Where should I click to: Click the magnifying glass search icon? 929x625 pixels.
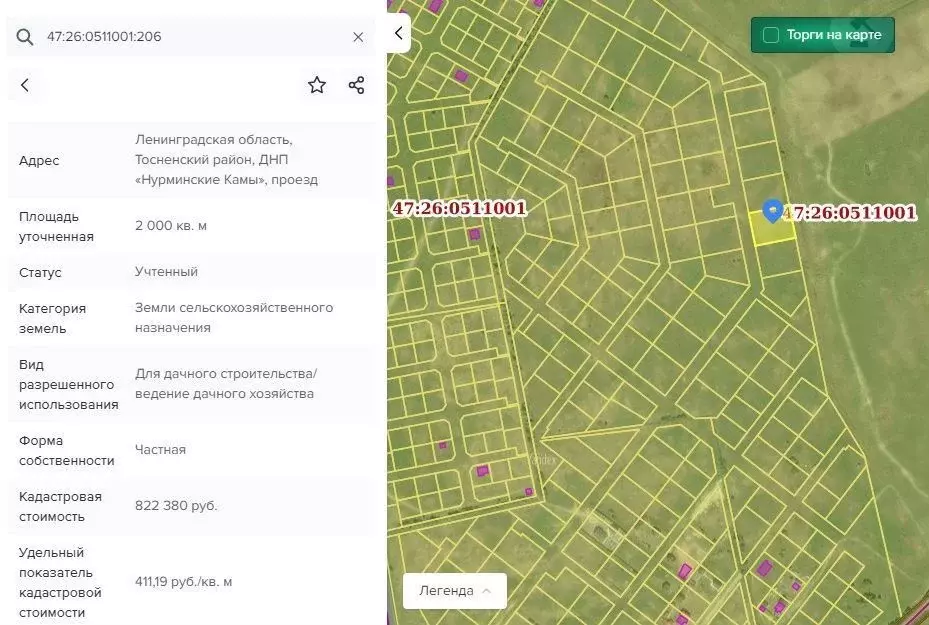(x=25, y=37)
